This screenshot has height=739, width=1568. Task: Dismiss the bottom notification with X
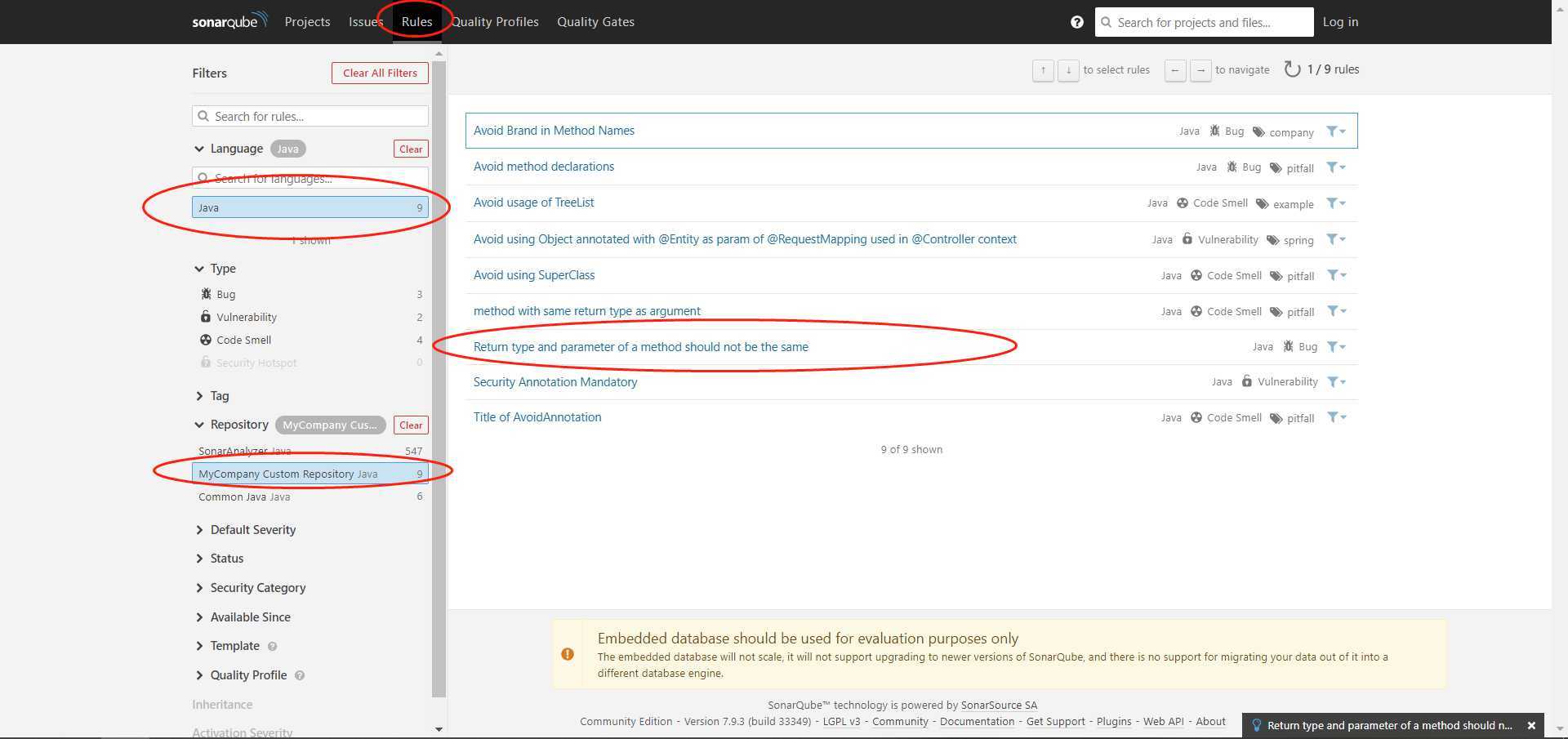click(1531, 725)
